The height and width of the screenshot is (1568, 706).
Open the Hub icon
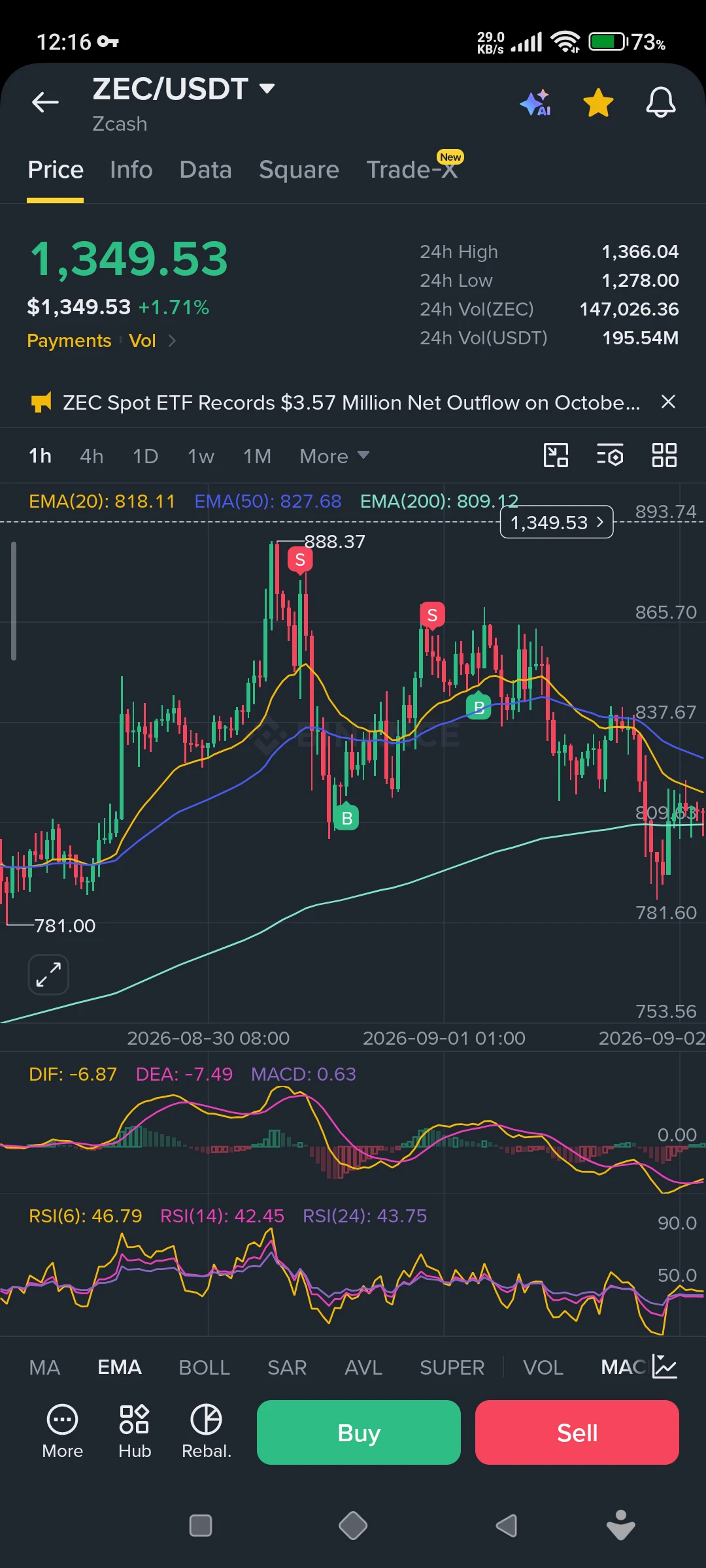135,1431
